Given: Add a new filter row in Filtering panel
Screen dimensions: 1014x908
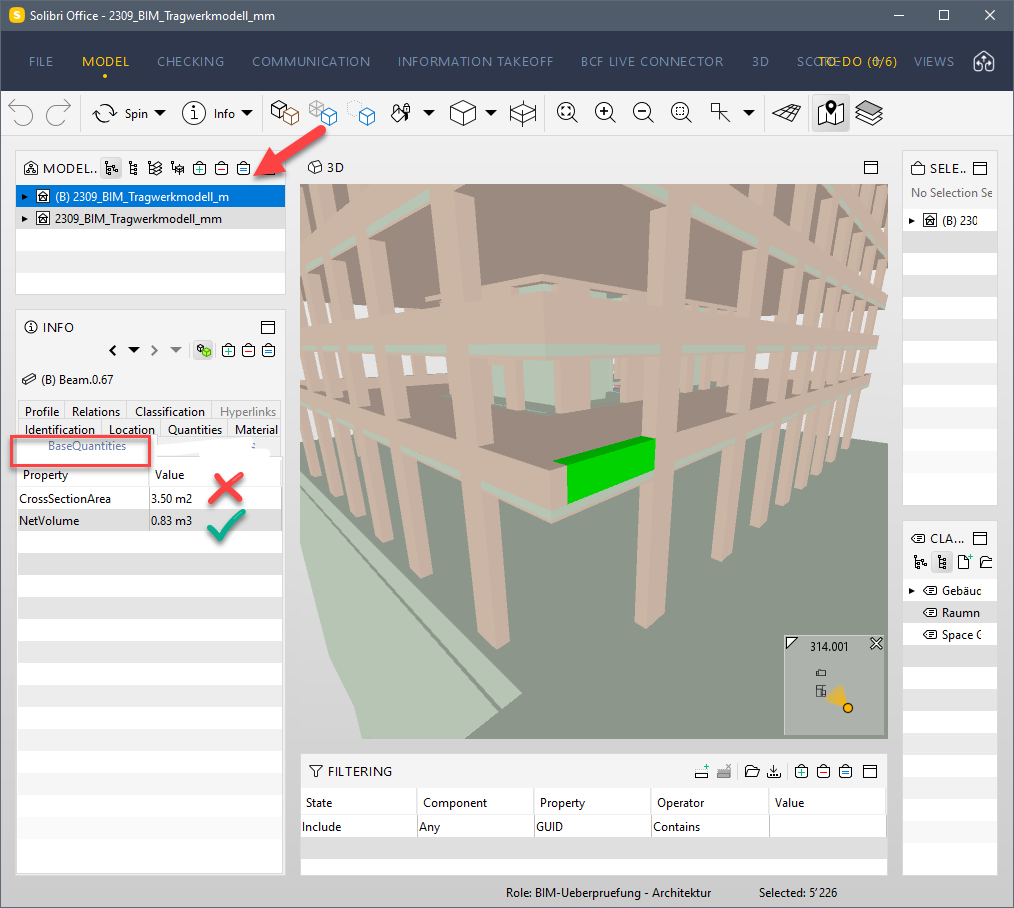Looking at the screenshot, I should (701, 771).
